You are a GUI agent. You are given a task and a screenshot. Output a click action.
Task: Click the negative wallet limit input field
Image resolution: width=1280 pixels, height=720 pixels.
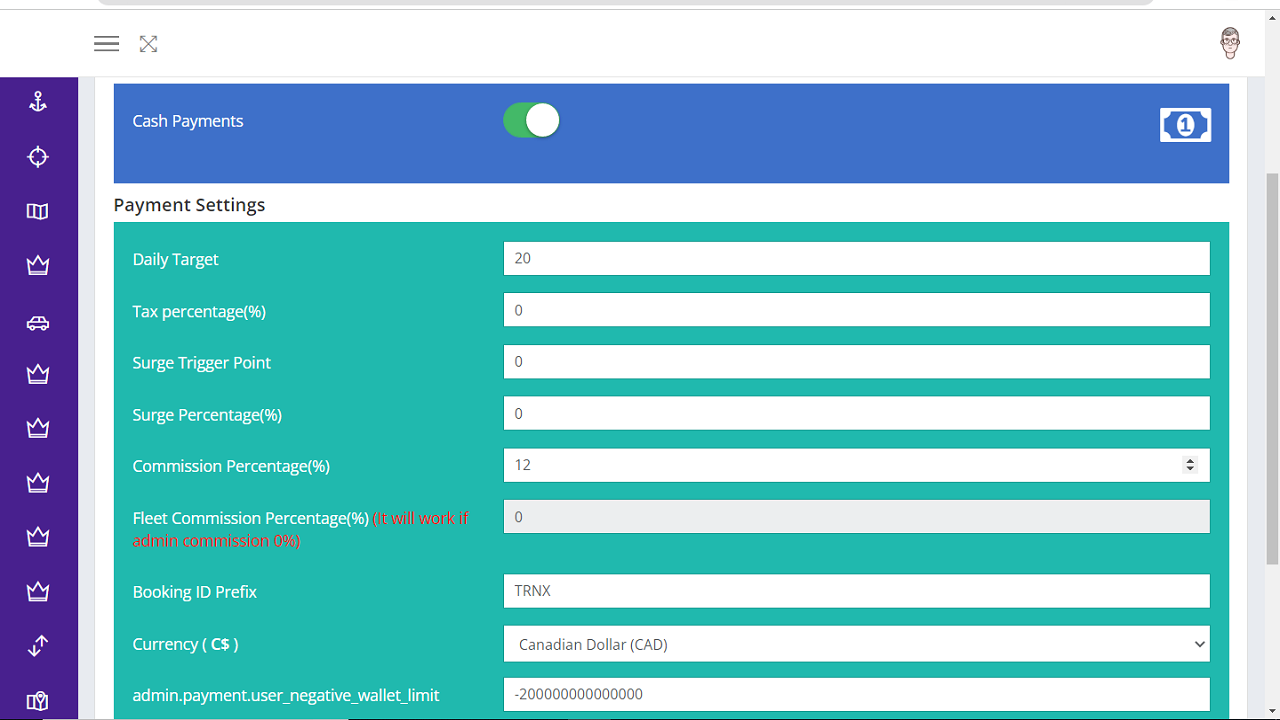click(856, 694)
